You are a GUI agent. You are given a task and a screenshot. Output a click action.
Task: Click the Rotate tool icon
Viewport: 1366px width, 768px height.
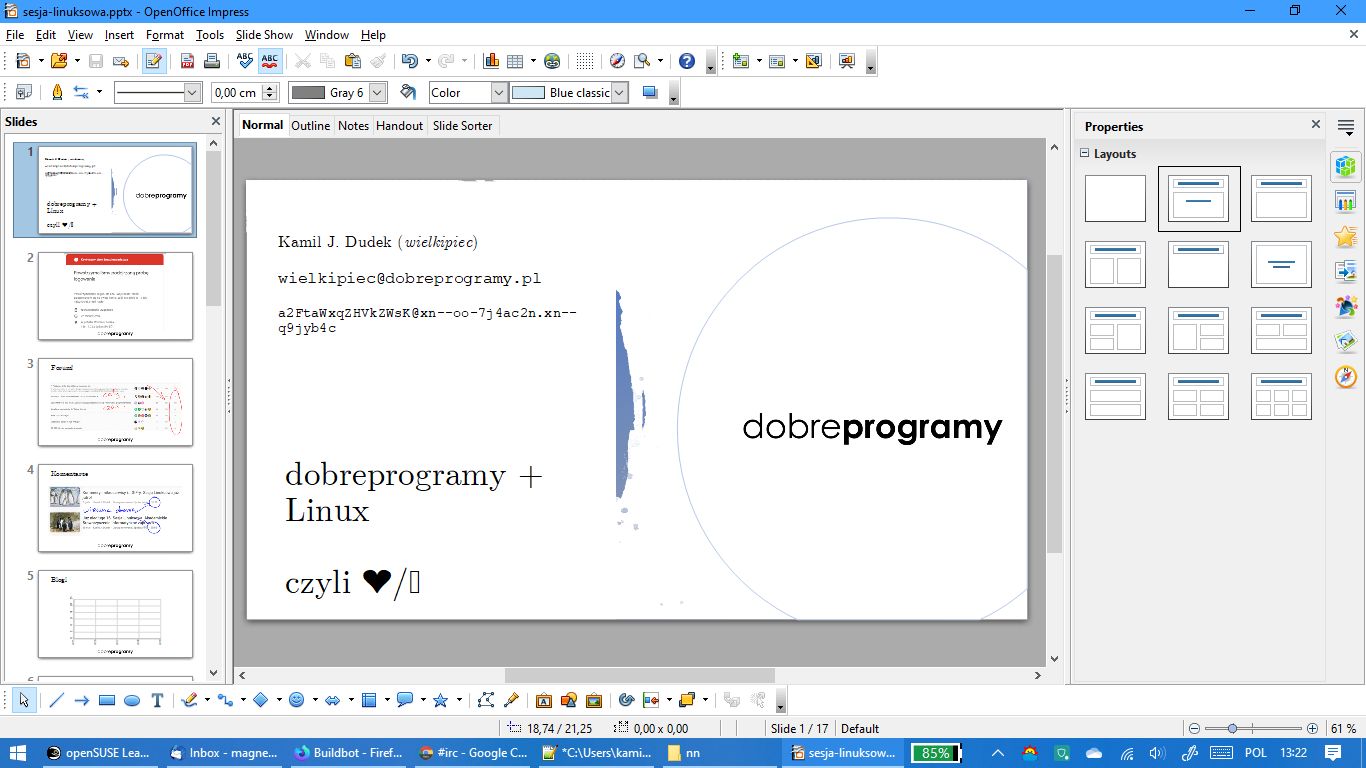pos(627,700)
